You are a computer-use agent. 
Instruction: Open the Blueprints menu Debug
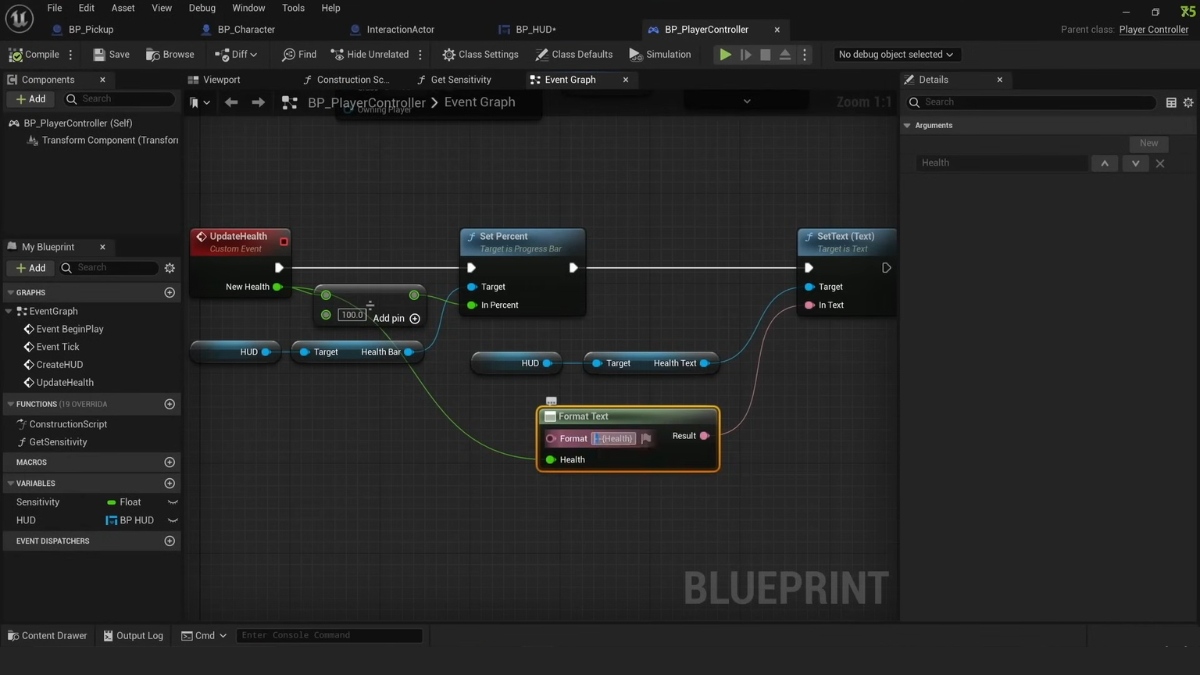point(202,8)
